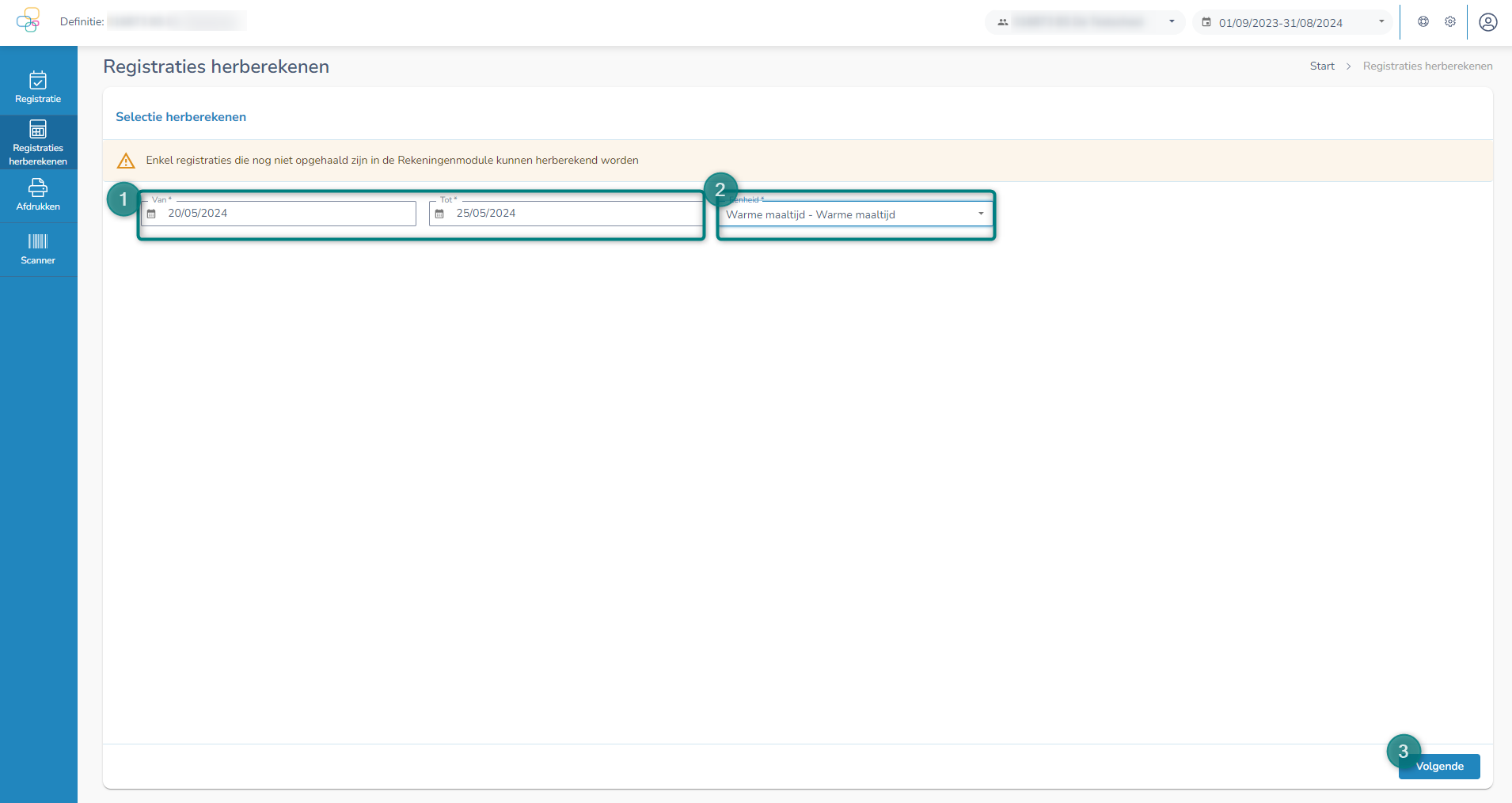Open the Afdrukken printer page

[38, 195]
